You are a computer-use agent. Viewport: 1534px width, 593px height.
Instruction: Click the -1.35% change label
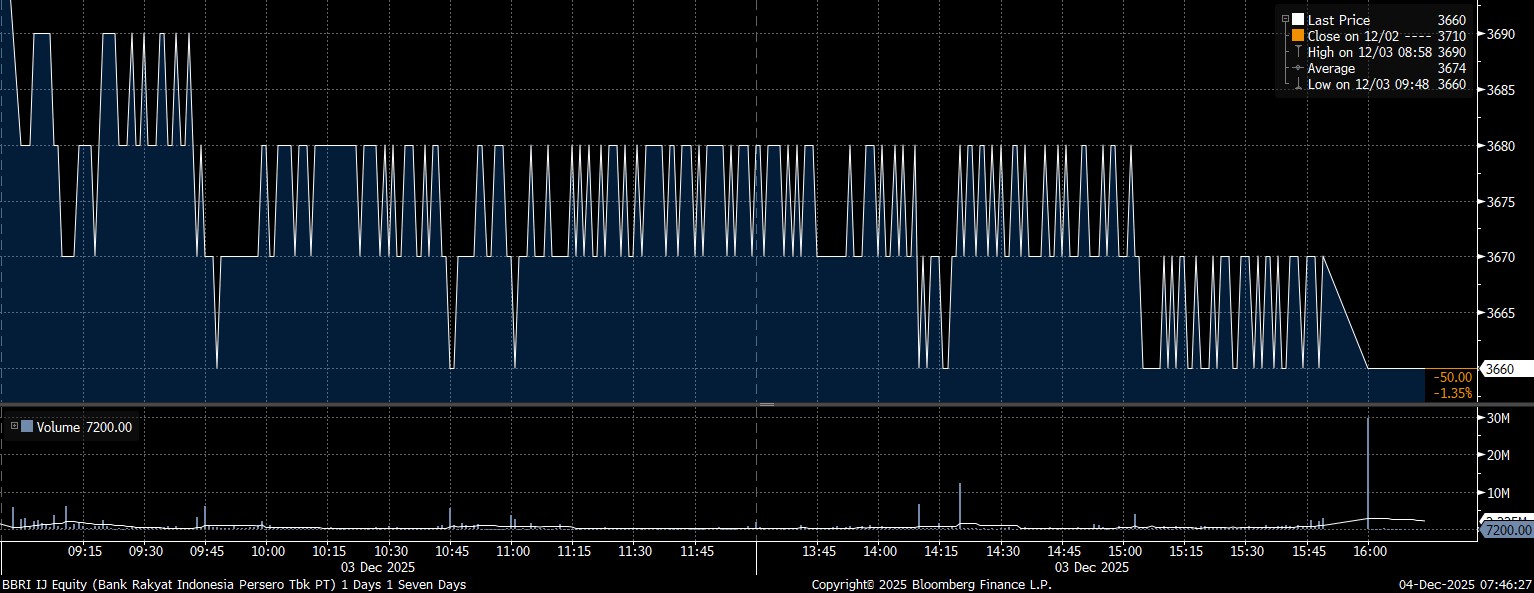tap(1453, 393)
